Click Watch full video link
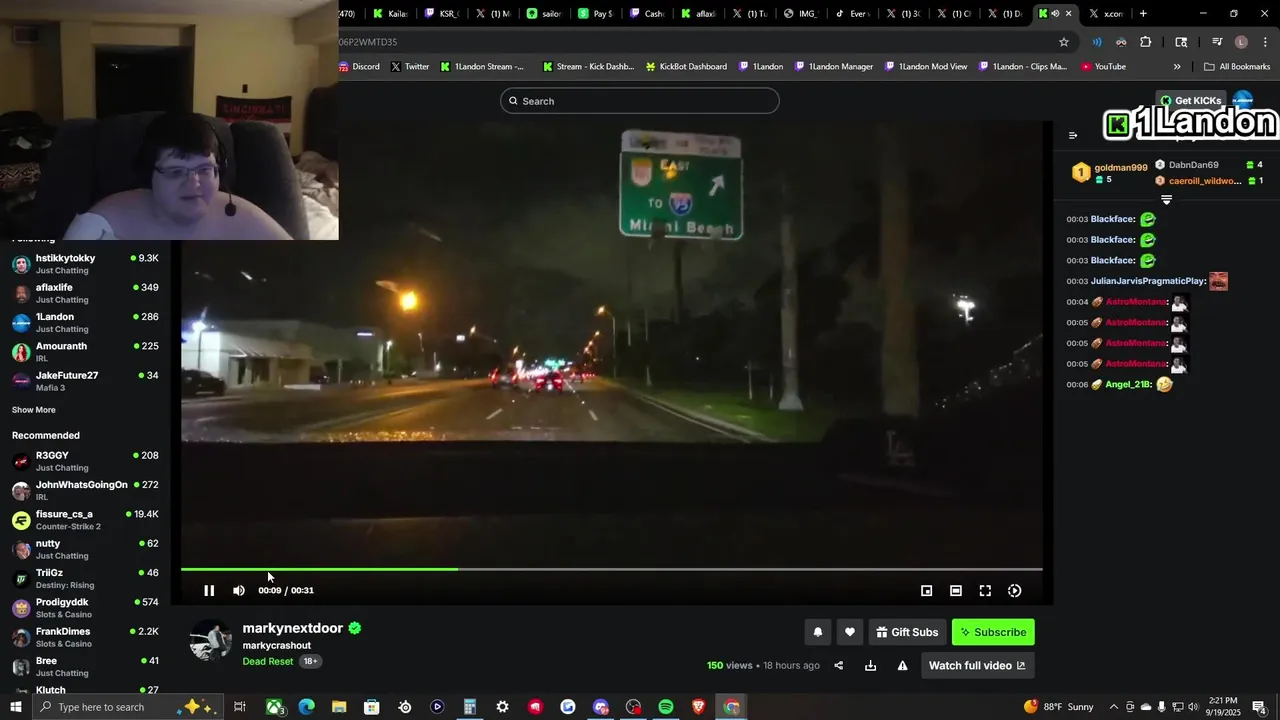The width and height of the screenshot is (1280, 720). [x=977, y=666]
